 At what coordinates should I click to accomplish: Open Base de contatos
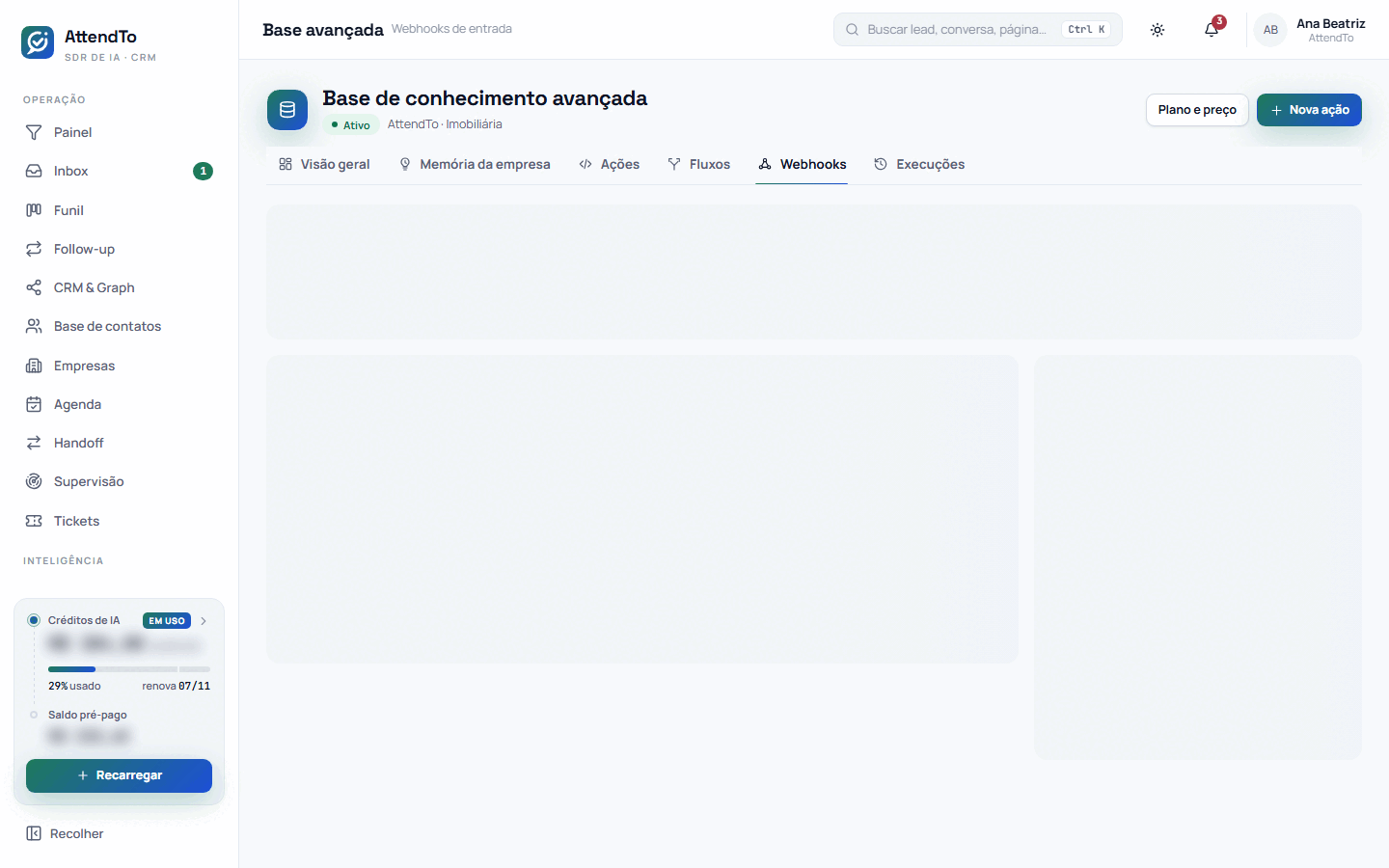click(x=119, y=326)
